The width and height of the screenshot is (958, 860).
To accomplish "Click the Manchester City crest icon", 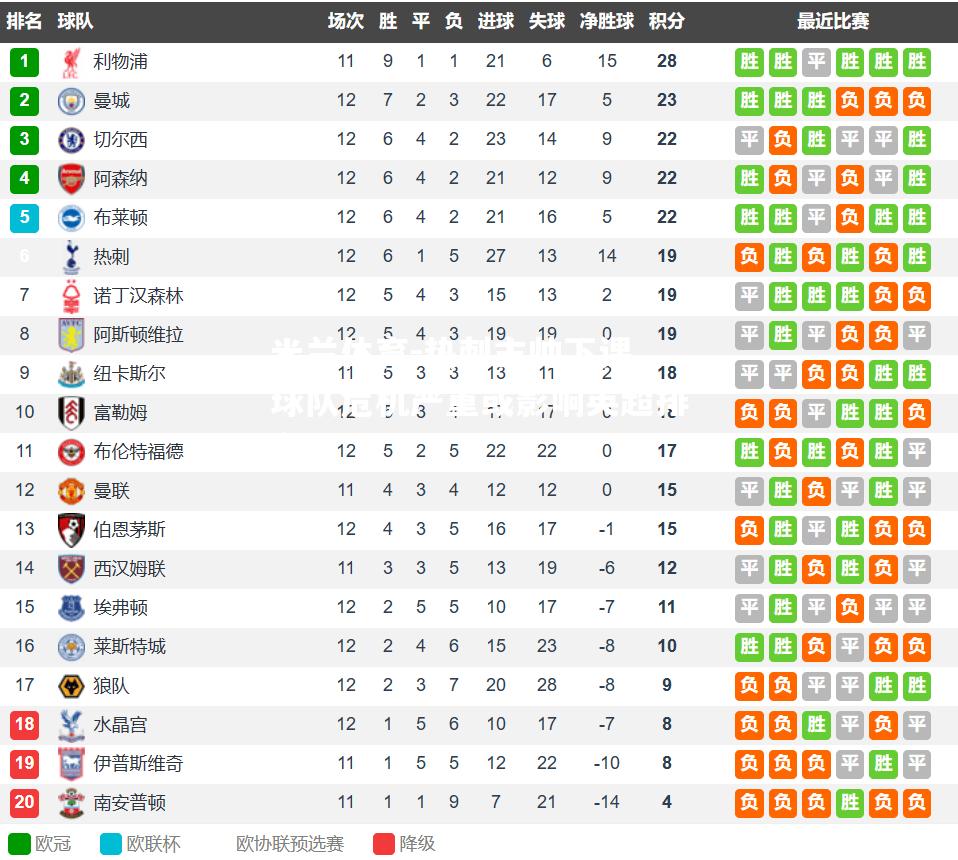I will [71, 101].
